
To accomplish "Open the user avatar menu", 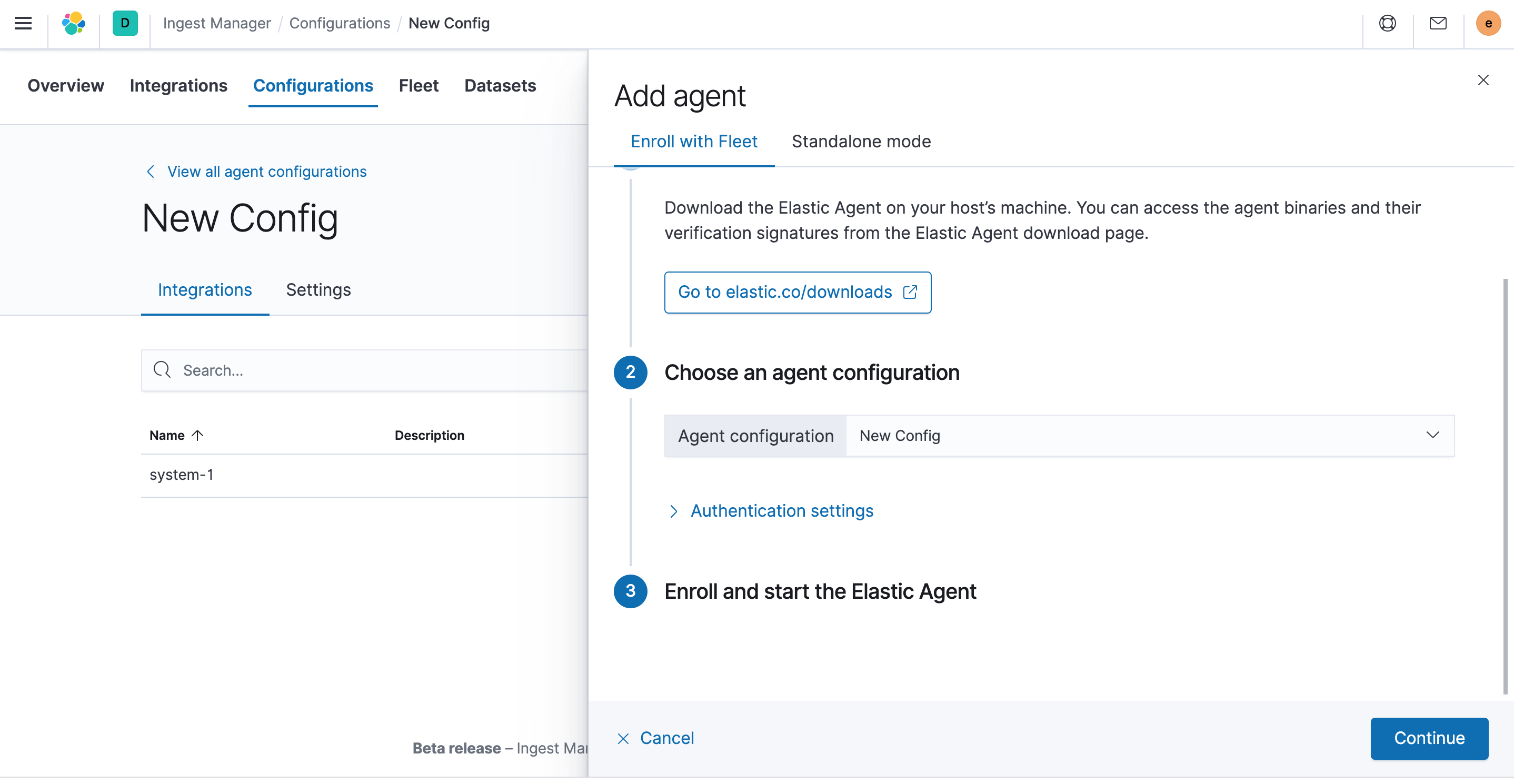I will (x=1488, y=24).
